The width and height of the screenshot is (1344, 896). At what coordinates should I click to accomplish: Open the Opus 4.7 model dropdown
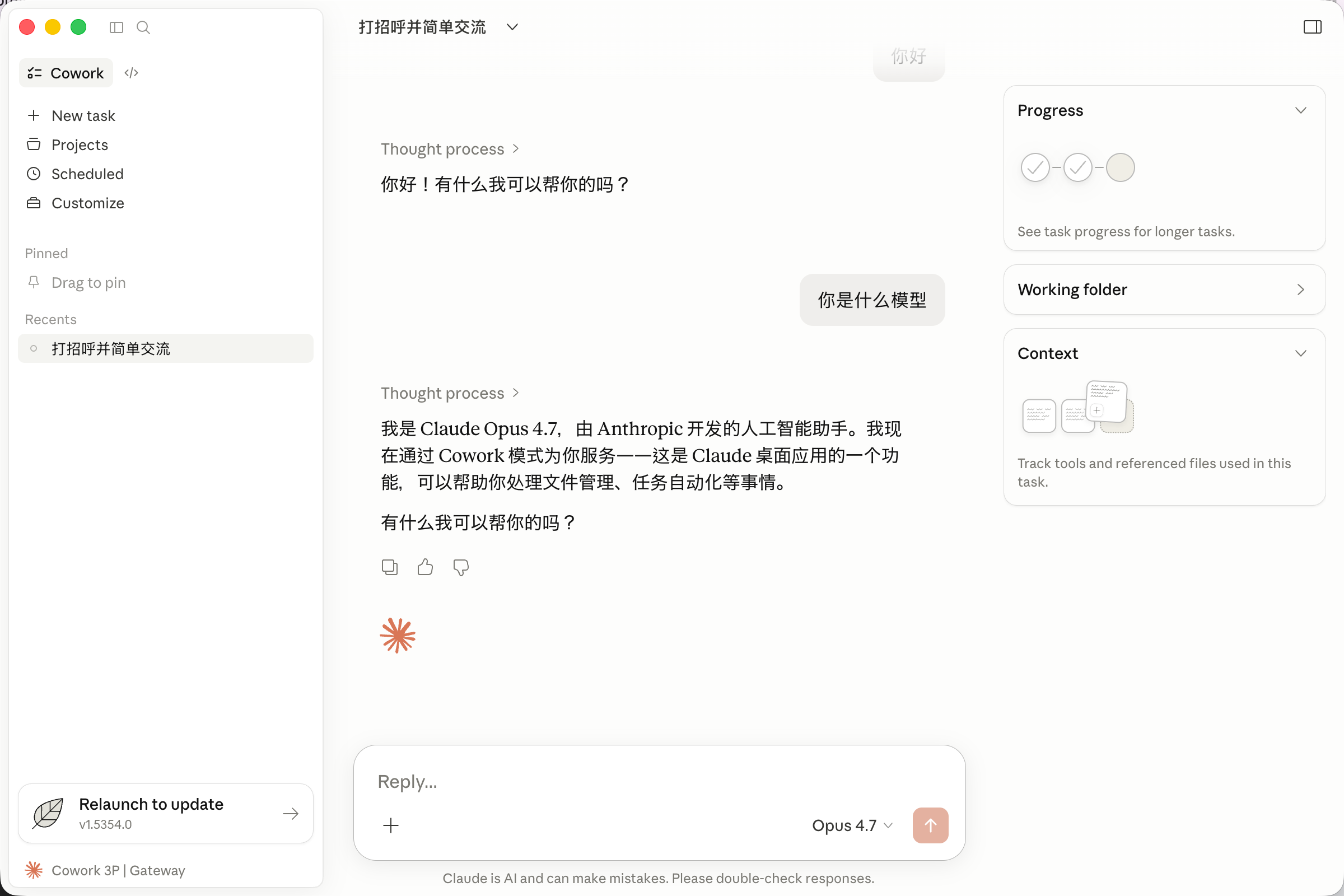[x=852, y=824]
